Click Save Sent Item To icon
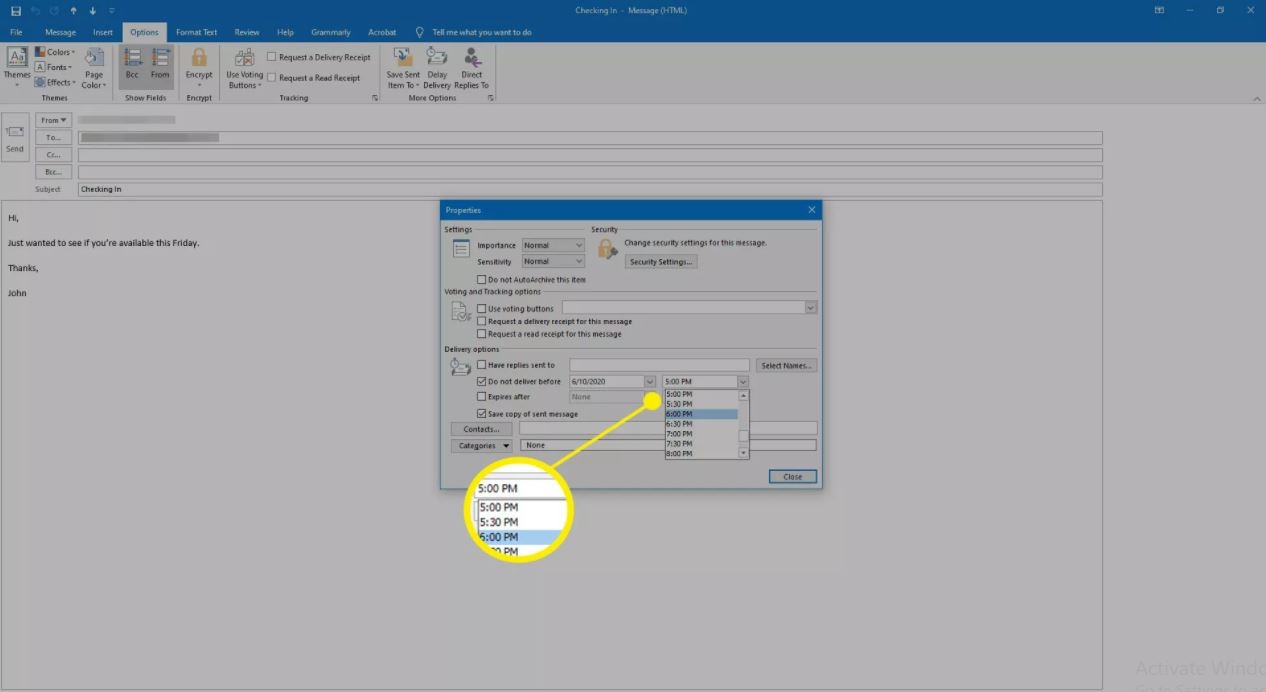Screen dimensions: 1266x692 pos(403,57)
